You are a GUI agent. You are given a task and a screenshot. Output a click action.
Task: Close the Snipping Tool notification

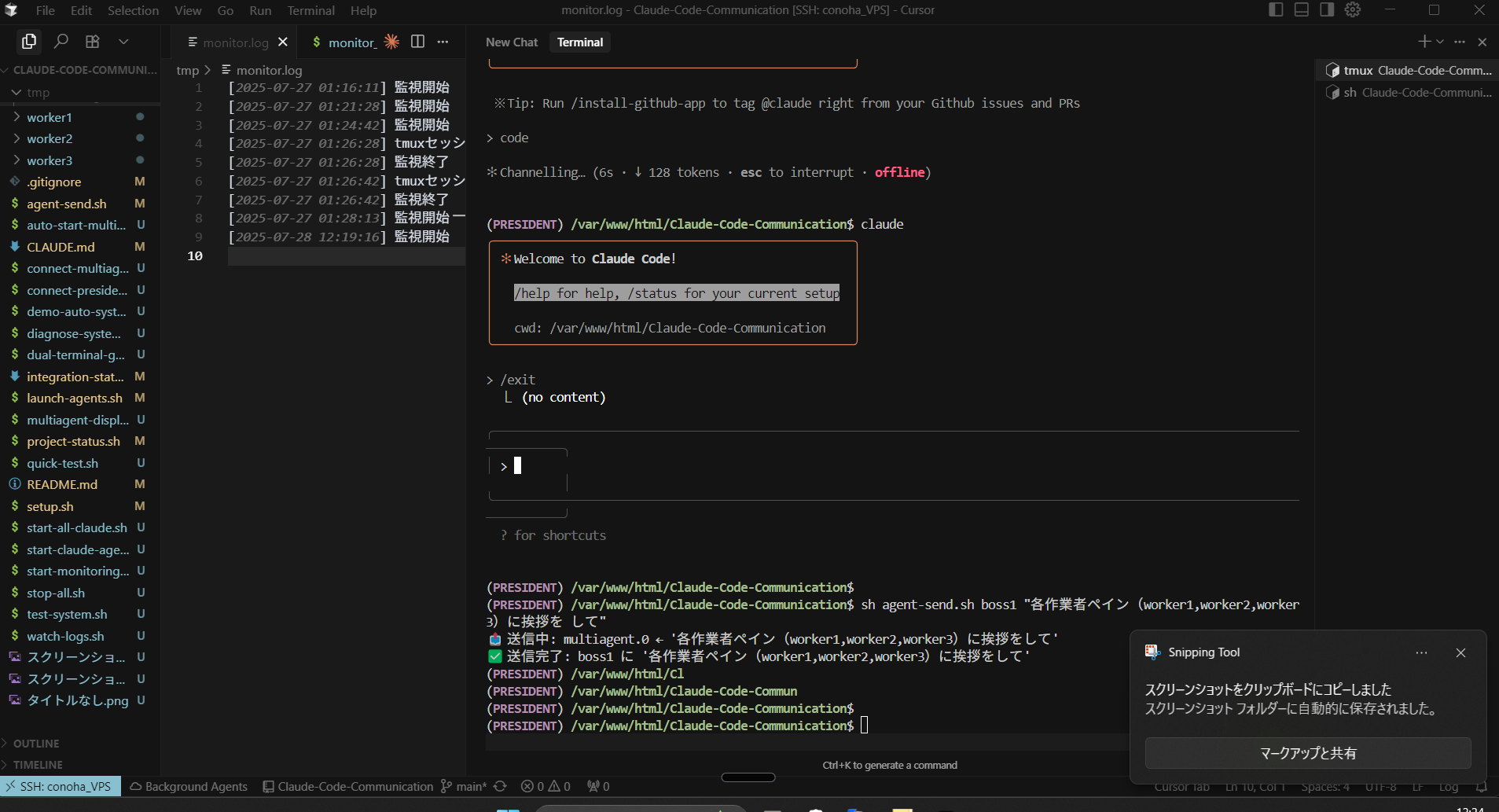point(1460,652)
